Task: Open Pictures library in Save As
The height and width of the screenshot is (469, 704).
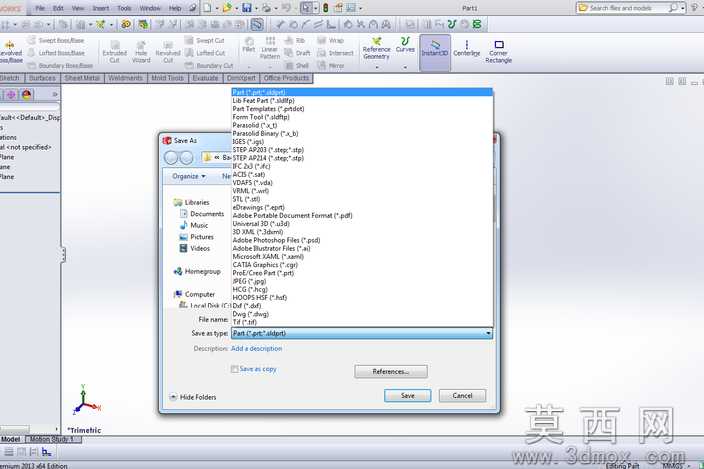Action: click(x=197, y=237)
